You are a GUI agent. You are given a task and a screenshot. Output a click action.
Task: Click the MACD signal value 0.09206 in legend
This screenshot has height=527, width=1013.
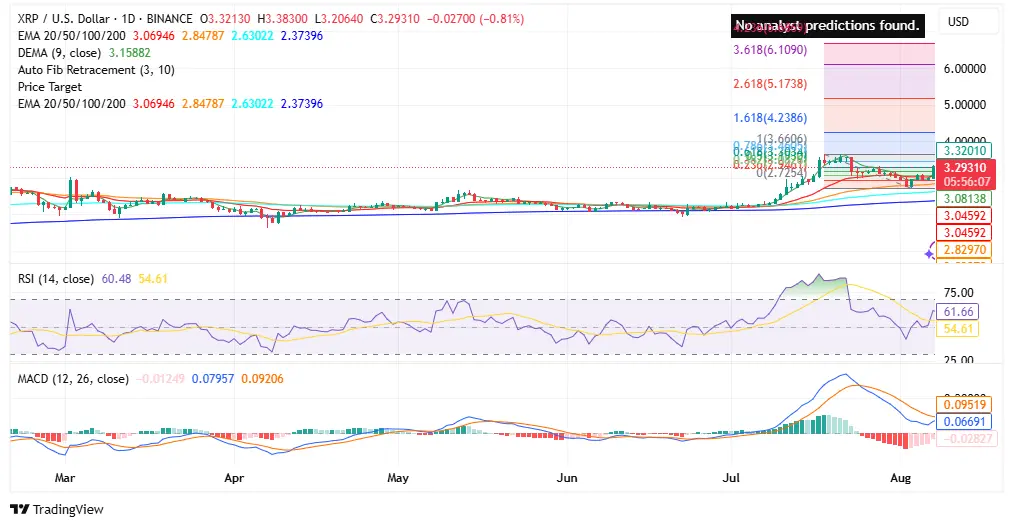pyautogui.click(x=262, y=379)
